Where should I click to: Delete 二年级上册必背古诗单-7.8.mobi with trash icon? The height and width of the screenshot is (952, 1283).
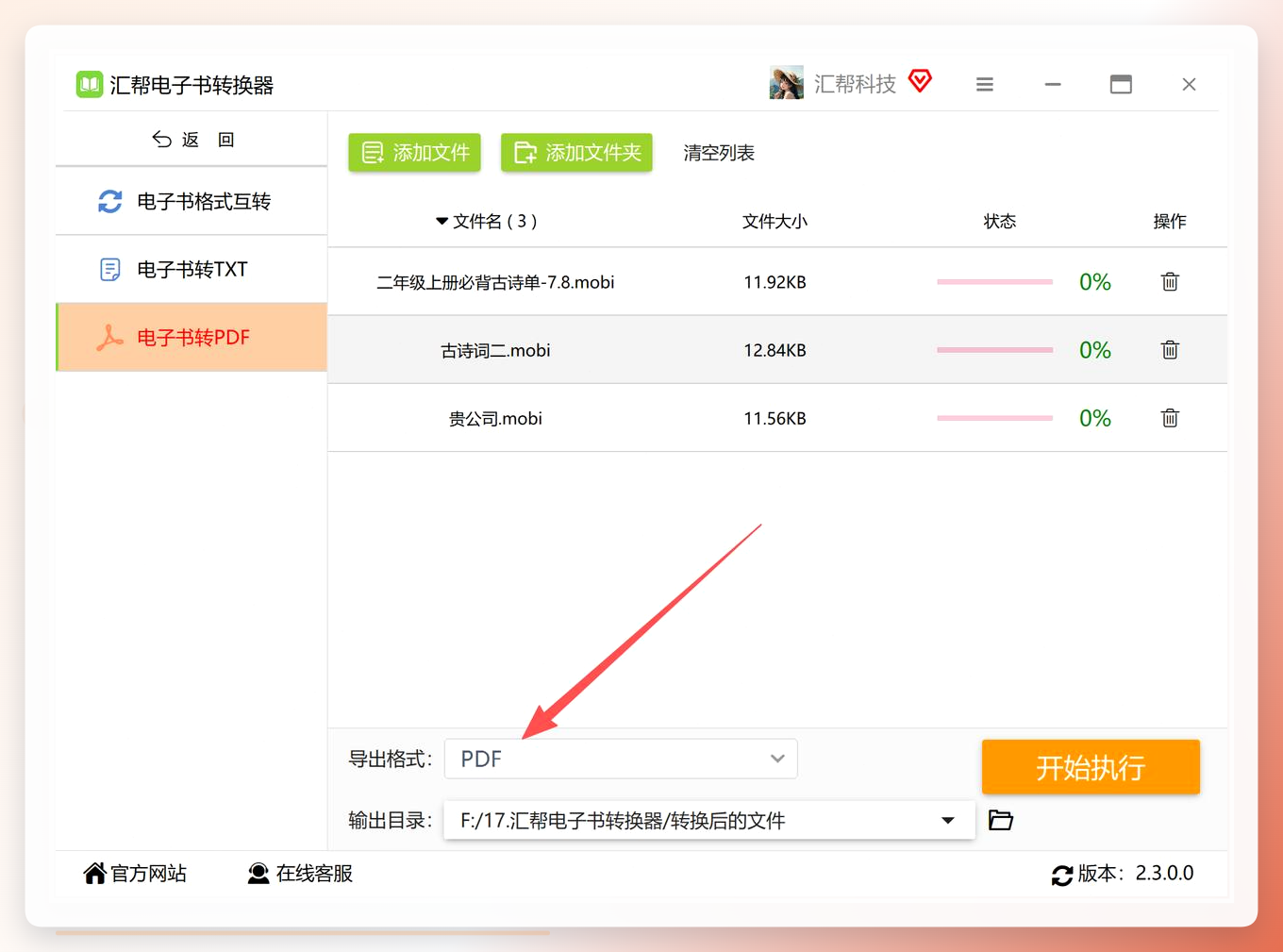pos(1170,281)
